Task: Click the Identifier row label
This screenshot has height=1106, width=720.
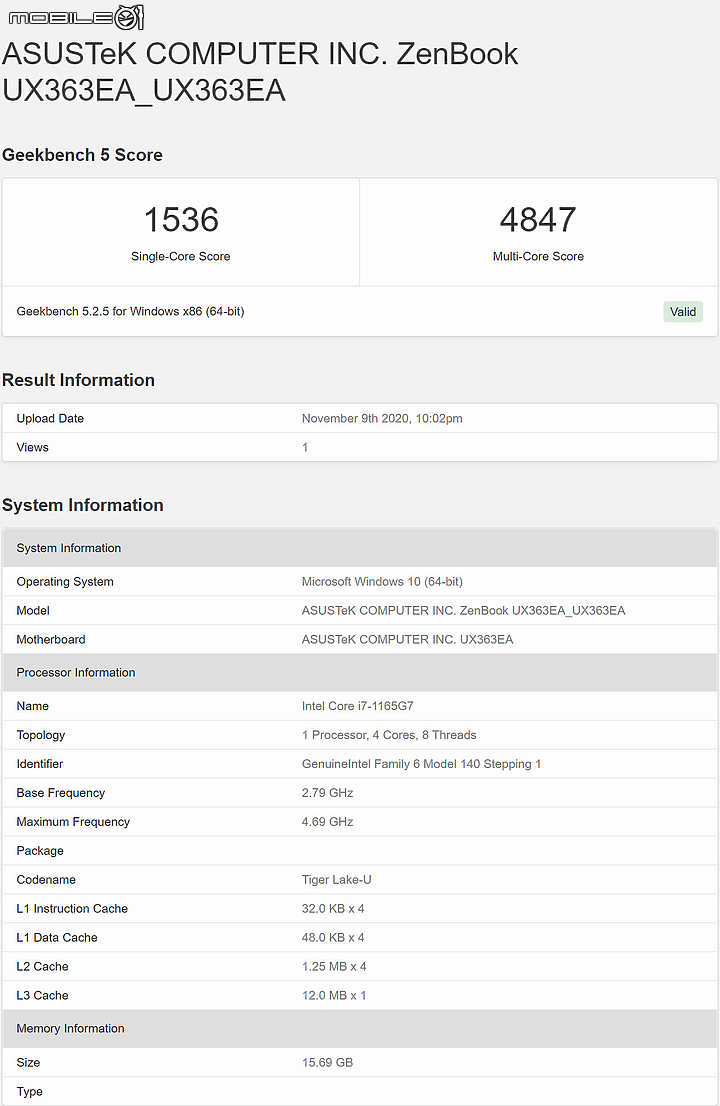Action: pos(39,764)
